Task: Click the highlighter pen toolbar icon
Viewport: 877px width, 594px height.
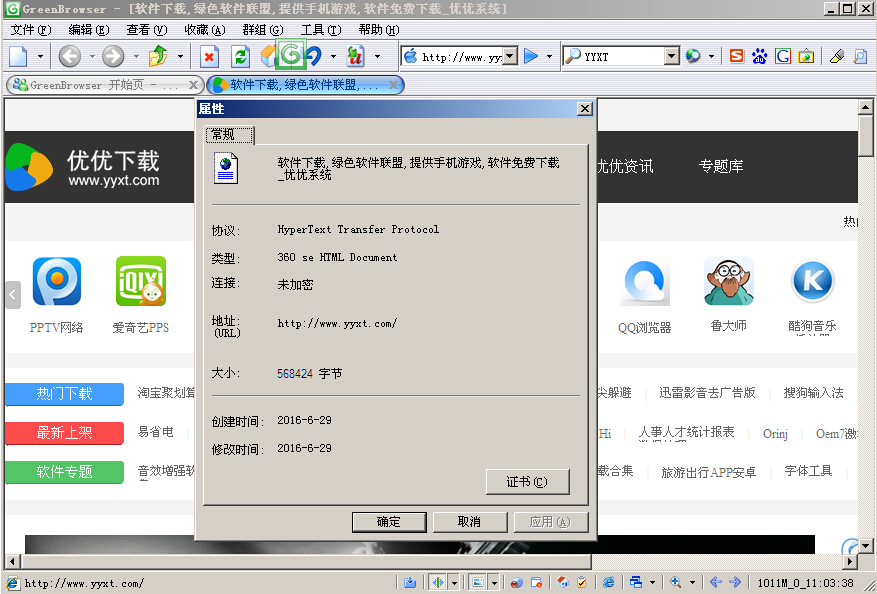Action: [x=837, y=56]
